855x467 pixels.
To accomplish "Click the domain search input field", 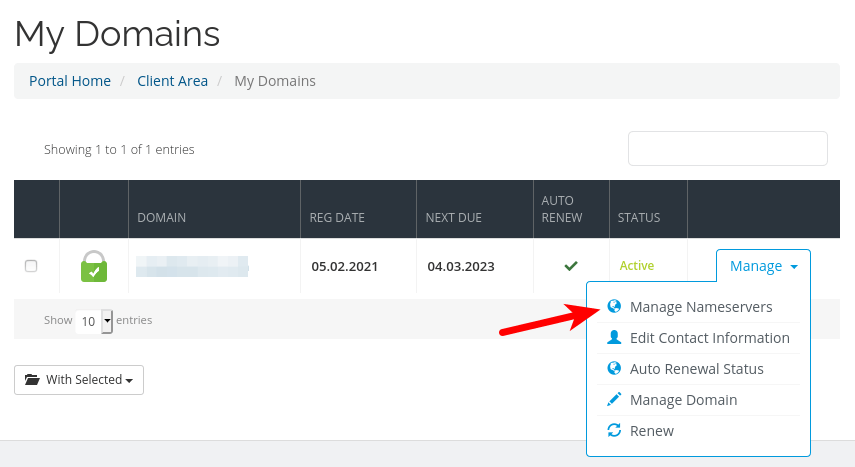I will (x=727, y=148).
